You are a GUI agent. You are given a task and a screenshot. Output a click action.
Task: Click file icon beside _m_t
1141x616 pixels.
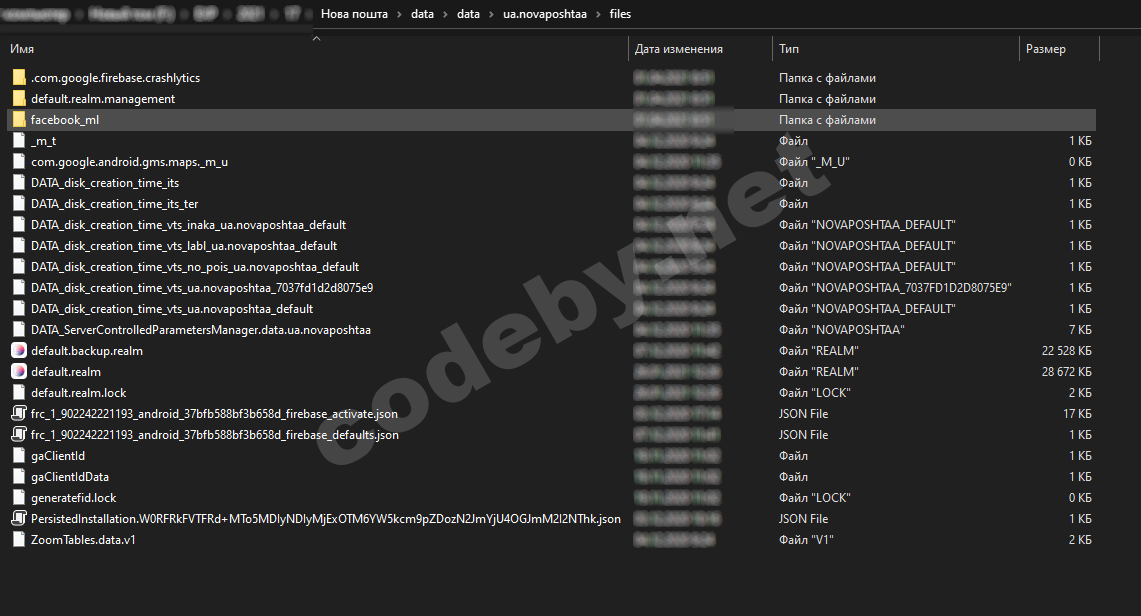coord(19,141)
